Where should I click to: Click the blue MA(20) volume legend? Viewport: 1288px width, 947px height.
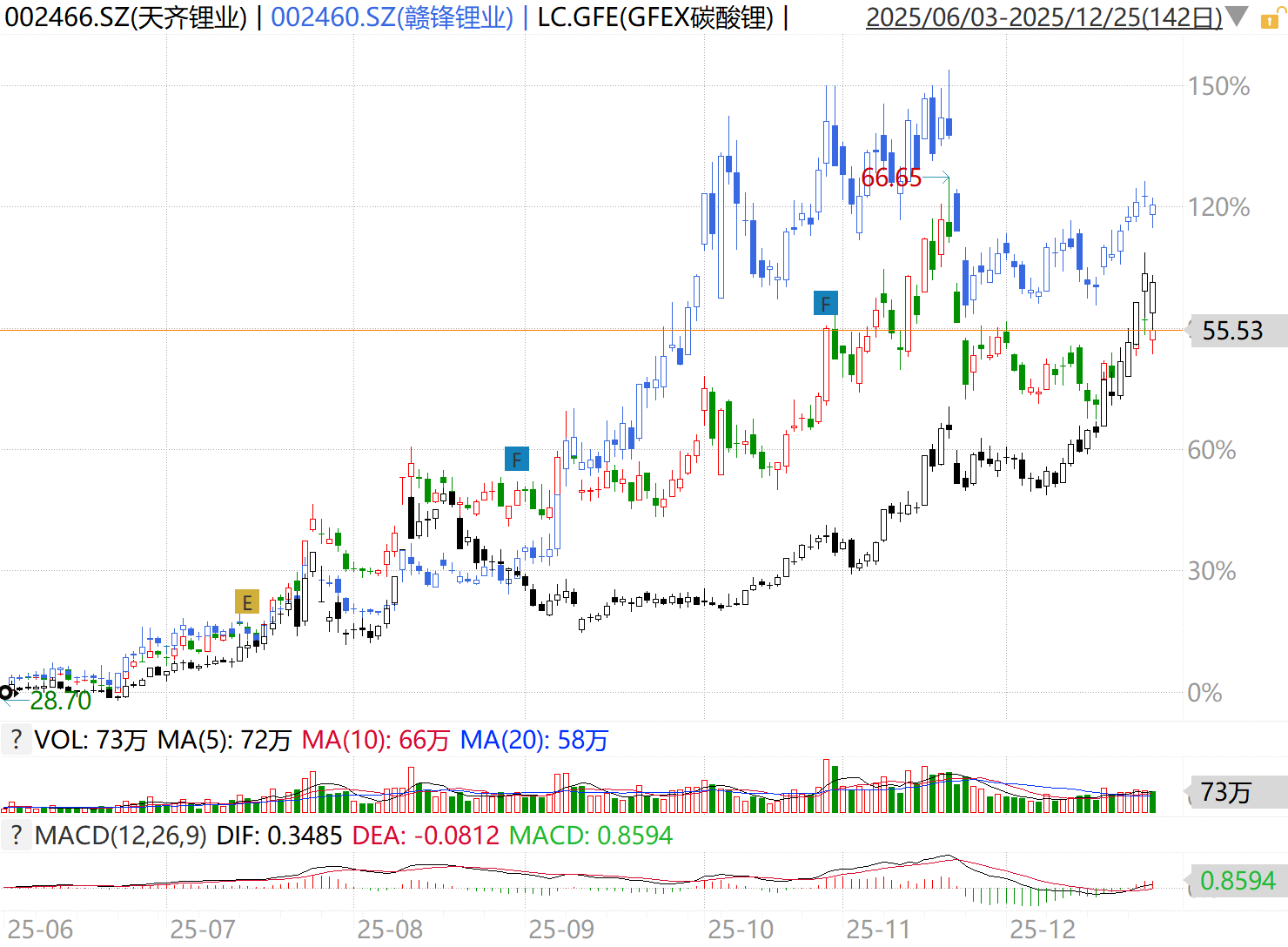(533, 741)
